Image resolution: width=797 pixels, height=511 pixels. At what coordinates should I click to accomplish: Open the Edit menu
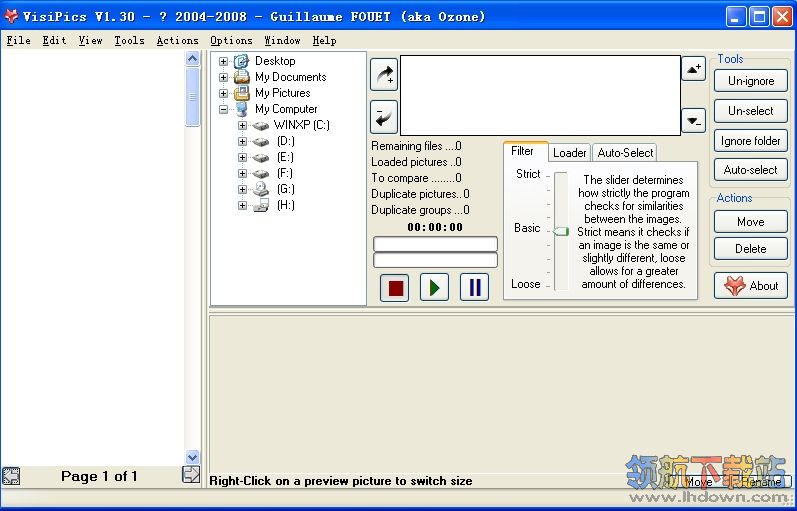(x=54, y=40)
